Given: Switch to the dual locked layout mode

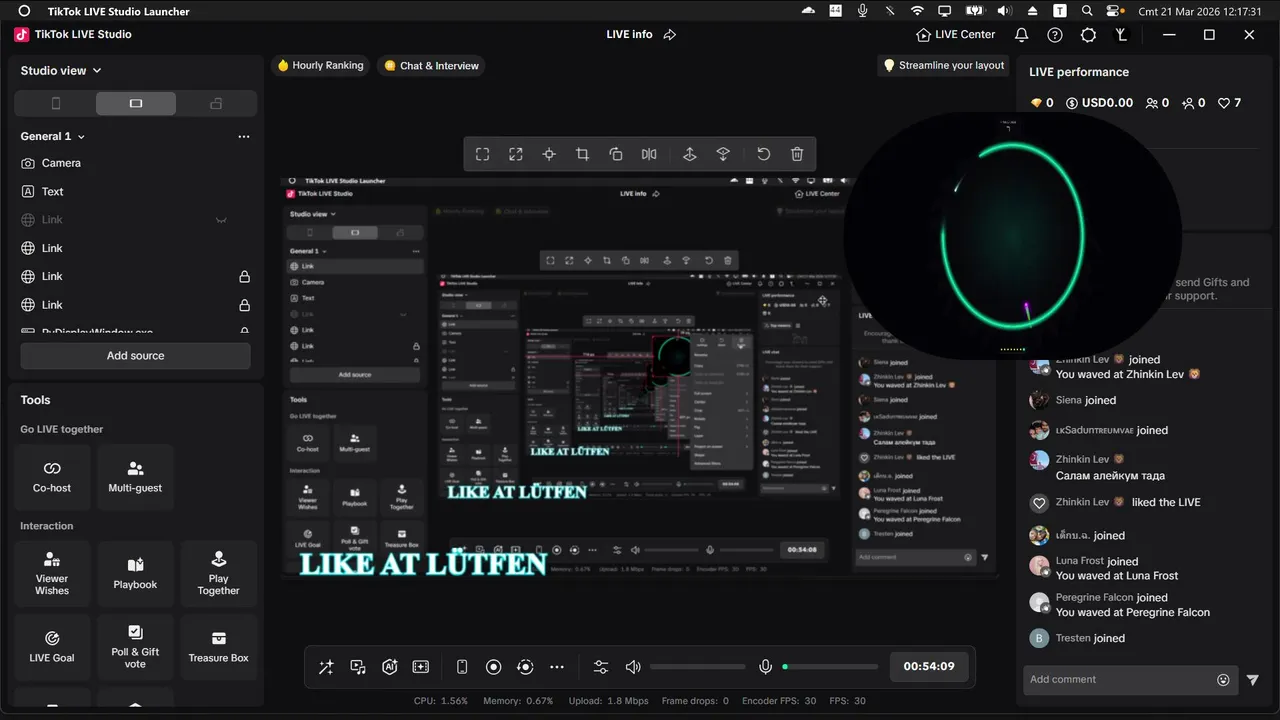Looking at the screenshot, I should click(x=216, y=104).
